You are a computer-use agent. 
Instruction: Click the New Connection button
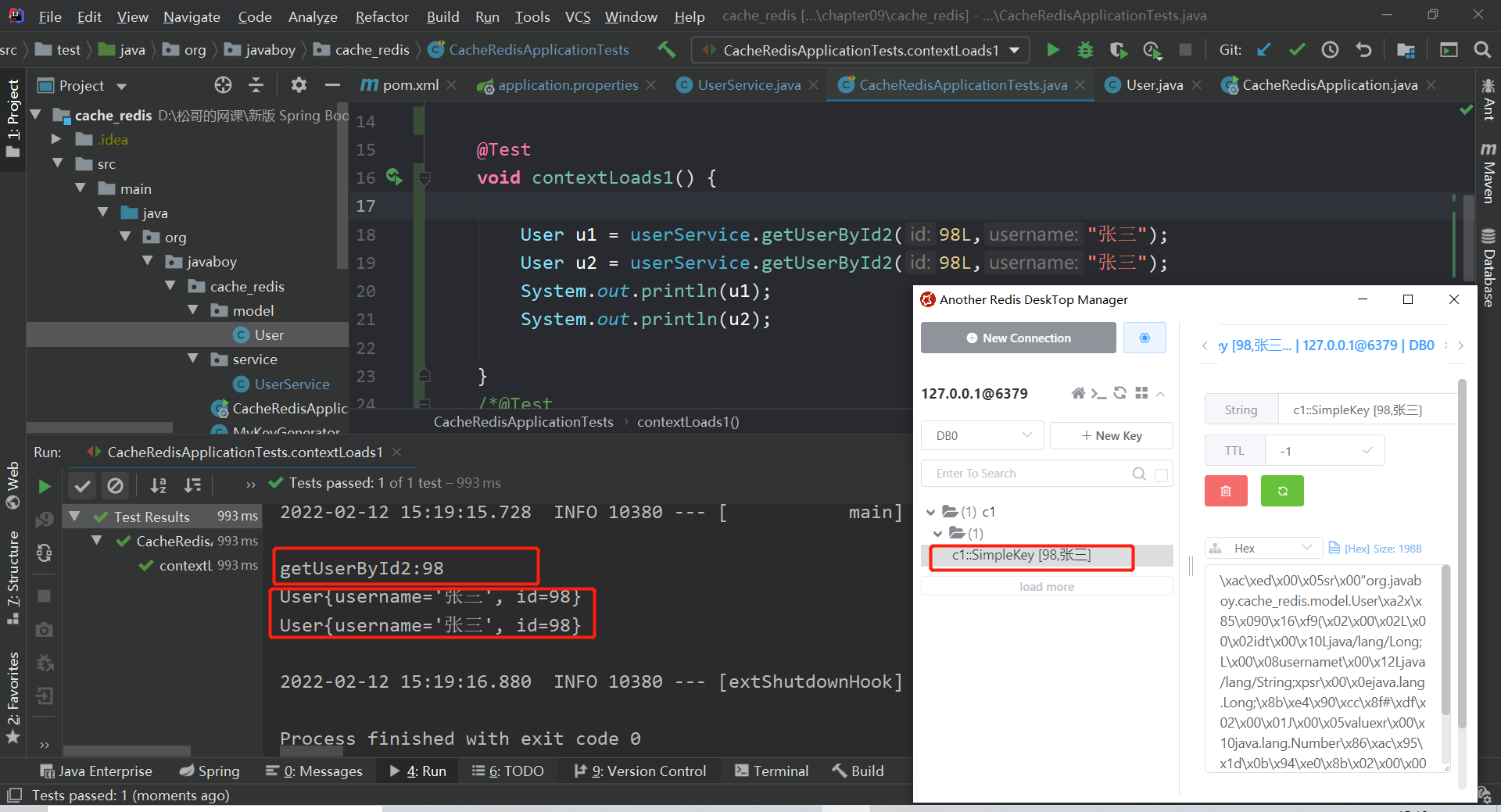(1018, 338)
